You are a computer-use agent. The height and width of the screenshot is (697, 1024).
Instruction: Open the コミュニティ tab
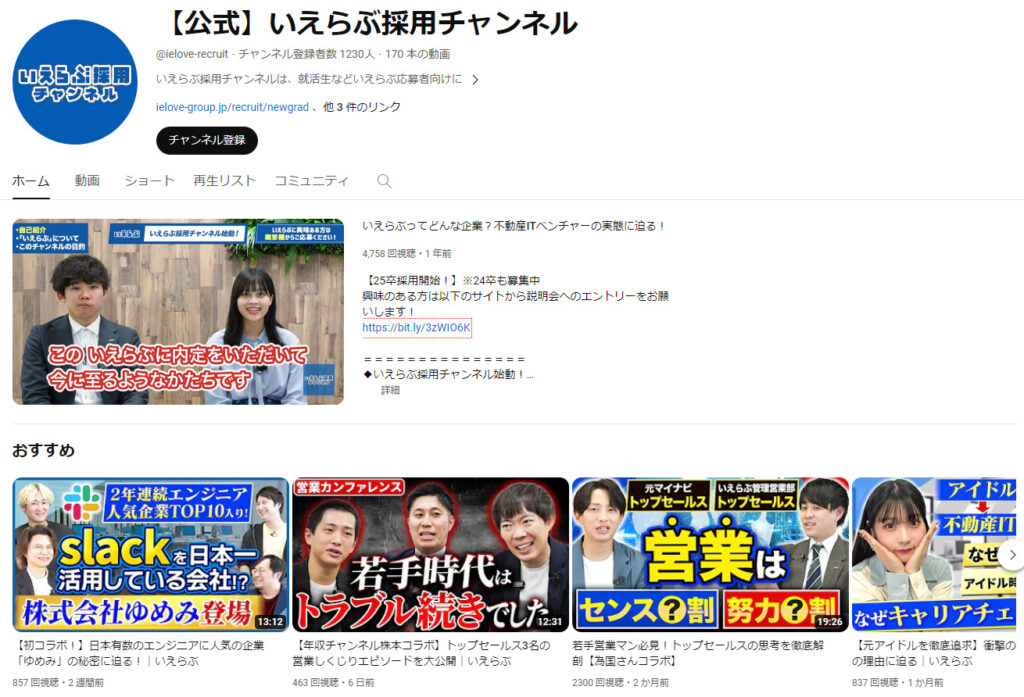312,181
